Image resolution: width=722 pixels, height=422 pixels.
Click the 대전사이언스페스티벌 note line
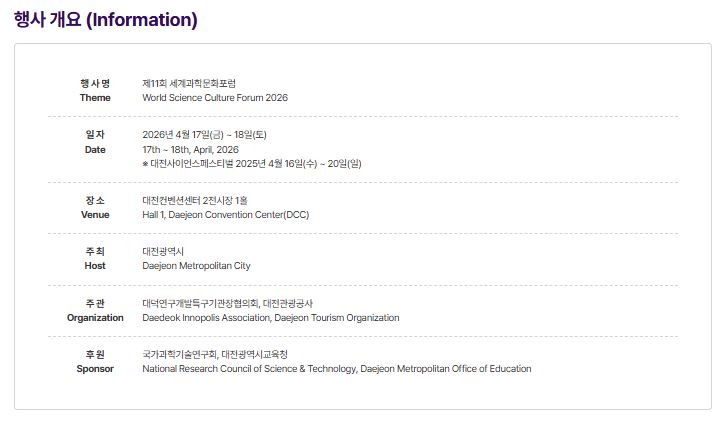[x=252, y=163]
